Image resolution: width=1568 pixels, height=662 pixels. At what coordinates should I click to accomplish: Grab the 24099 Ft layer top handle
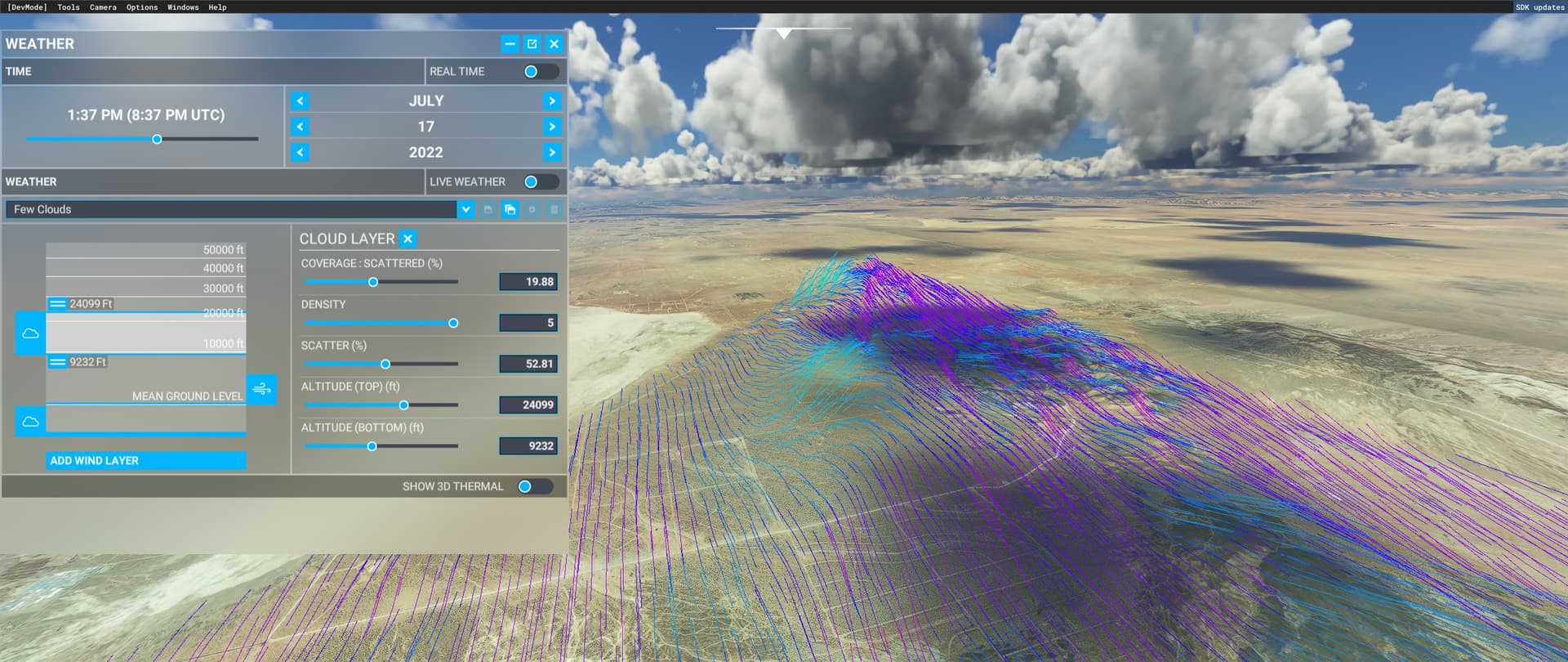57,303
